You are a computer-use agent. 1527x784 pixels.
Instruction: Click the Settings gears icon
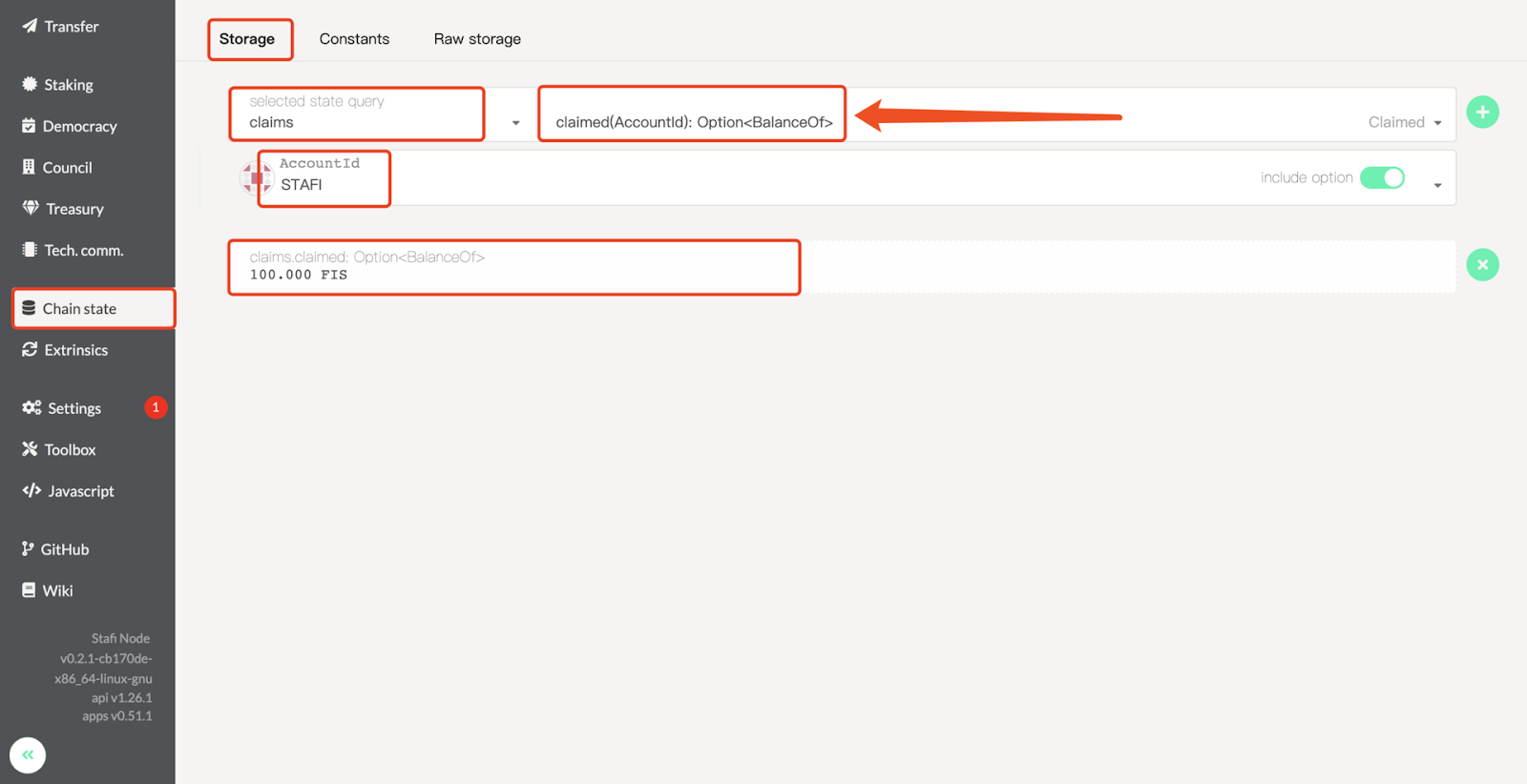click(x=31, y=407)
